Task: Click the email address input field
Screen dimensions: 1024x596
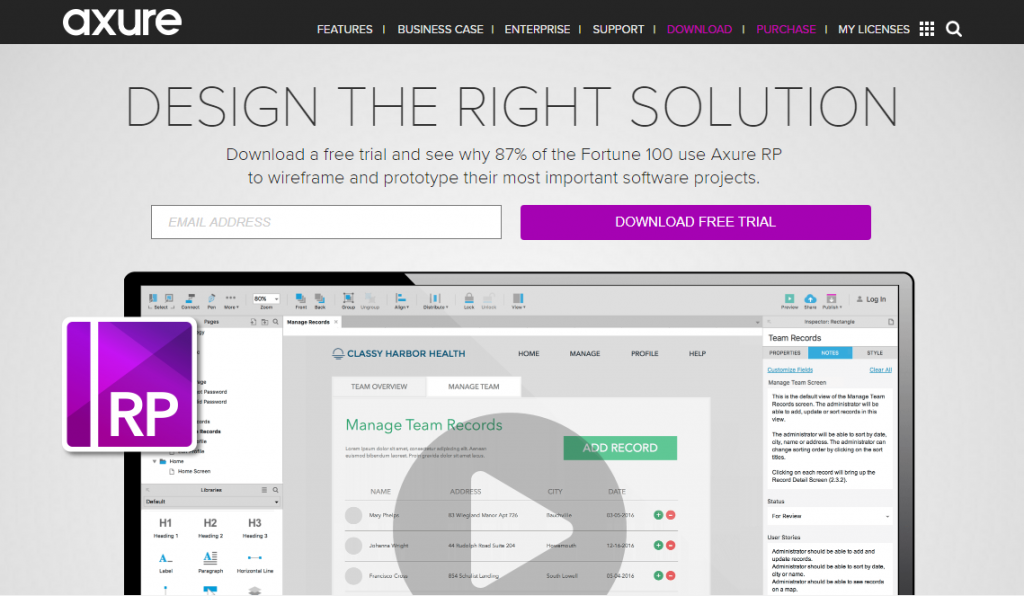Action: [x=326, y=222]
